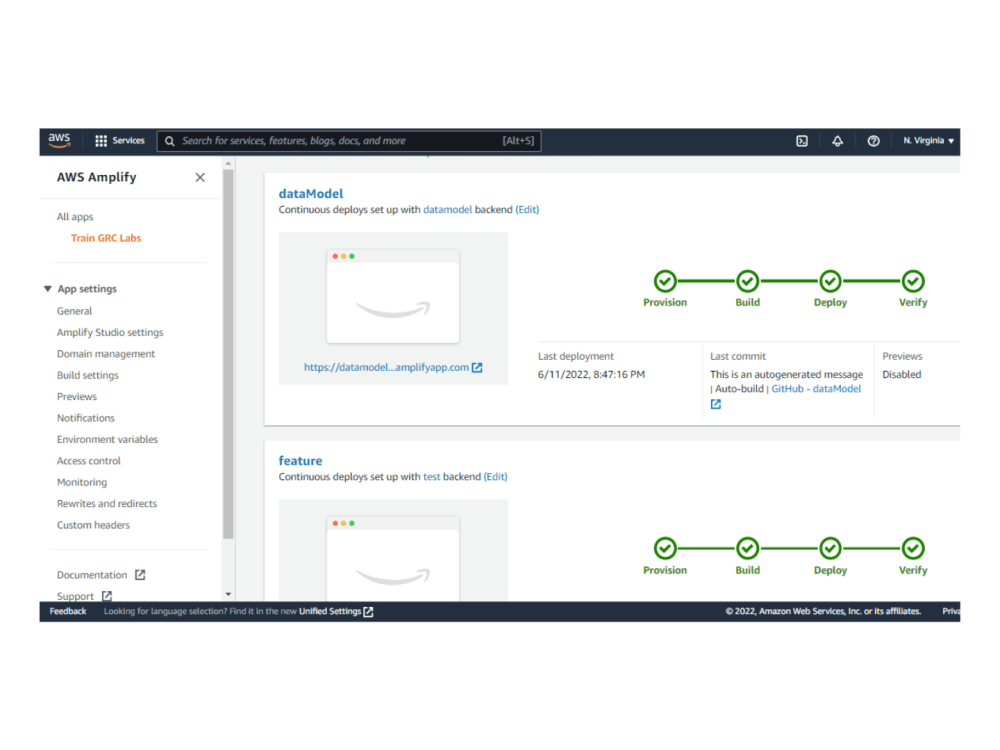Open the test backend link

click(432, 477)
